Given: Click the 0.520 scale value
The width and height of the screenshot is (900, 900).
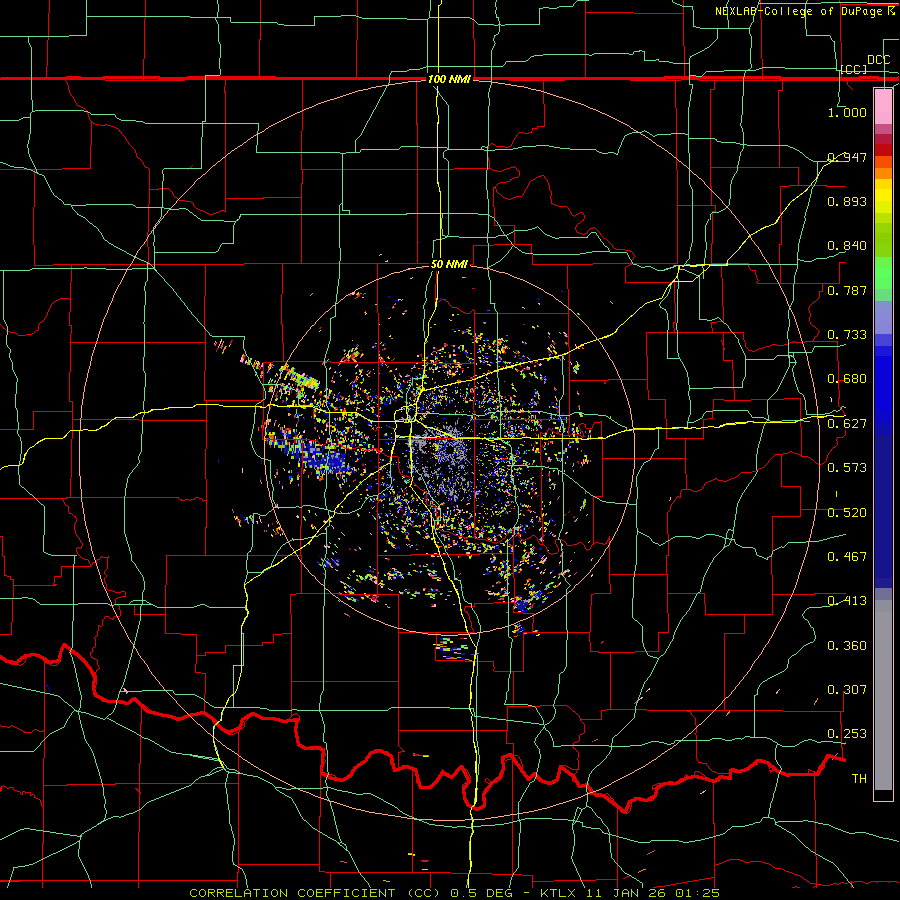Looking at the screenshot, I should click(x=847, y=513).
